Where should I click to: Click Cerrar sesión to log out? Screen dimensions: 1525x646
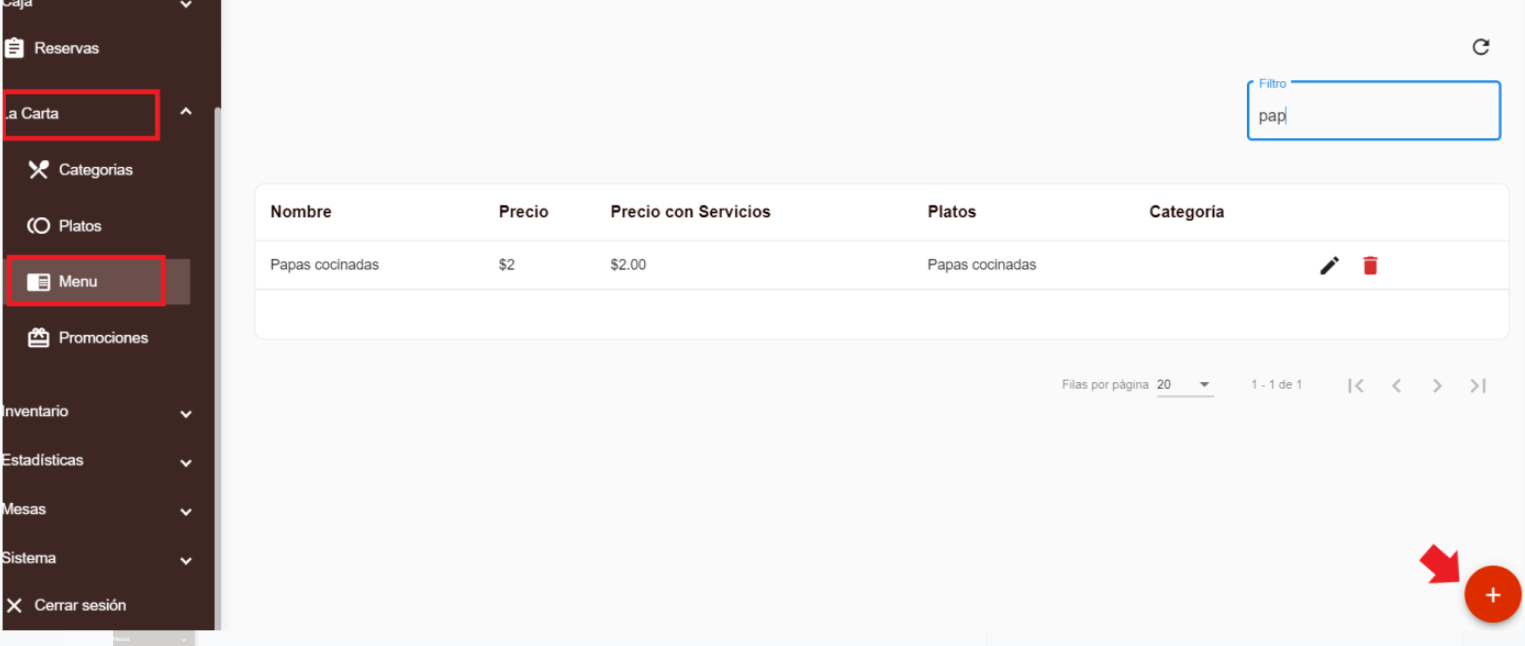[80, 605]
